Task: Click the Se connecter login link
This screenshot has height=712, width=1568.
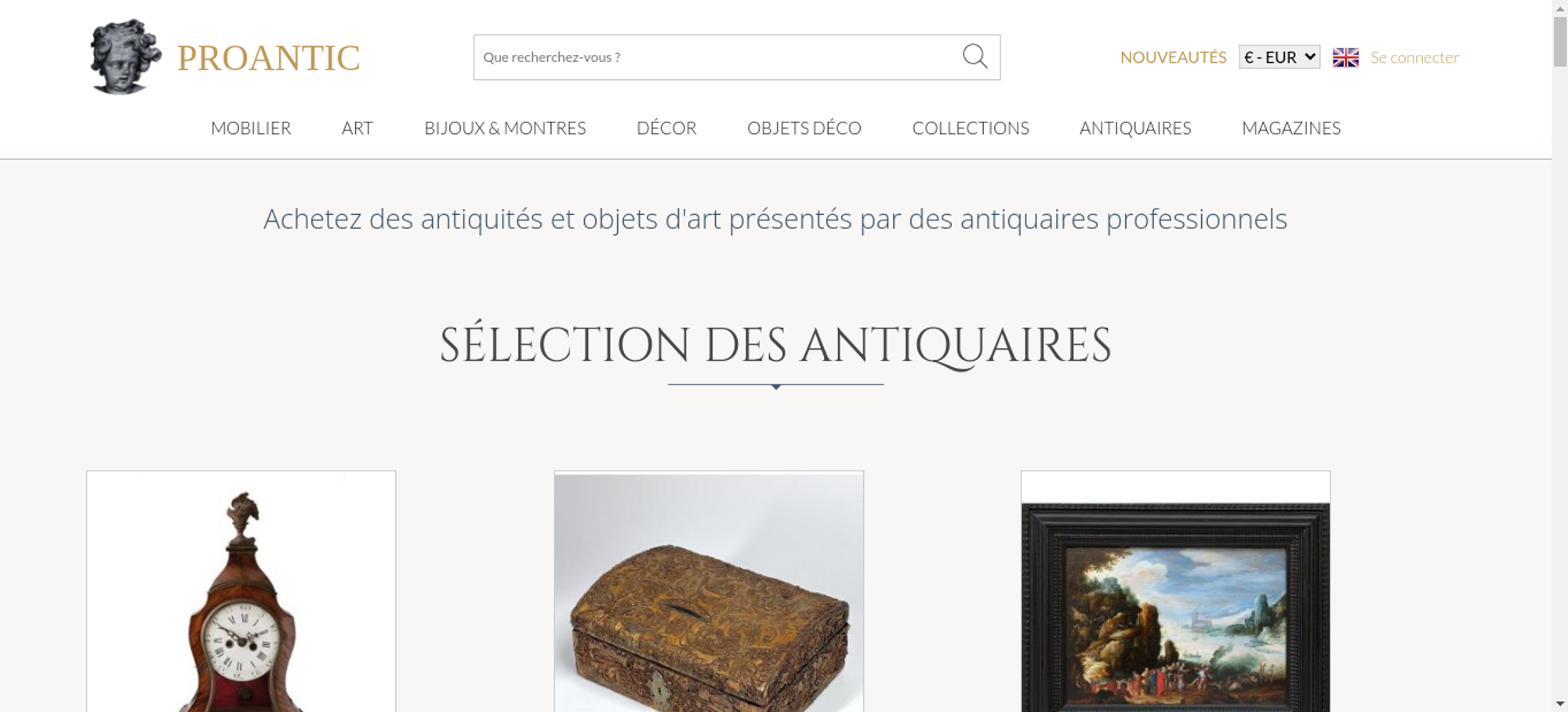Action: click(x=1414, y=57)
